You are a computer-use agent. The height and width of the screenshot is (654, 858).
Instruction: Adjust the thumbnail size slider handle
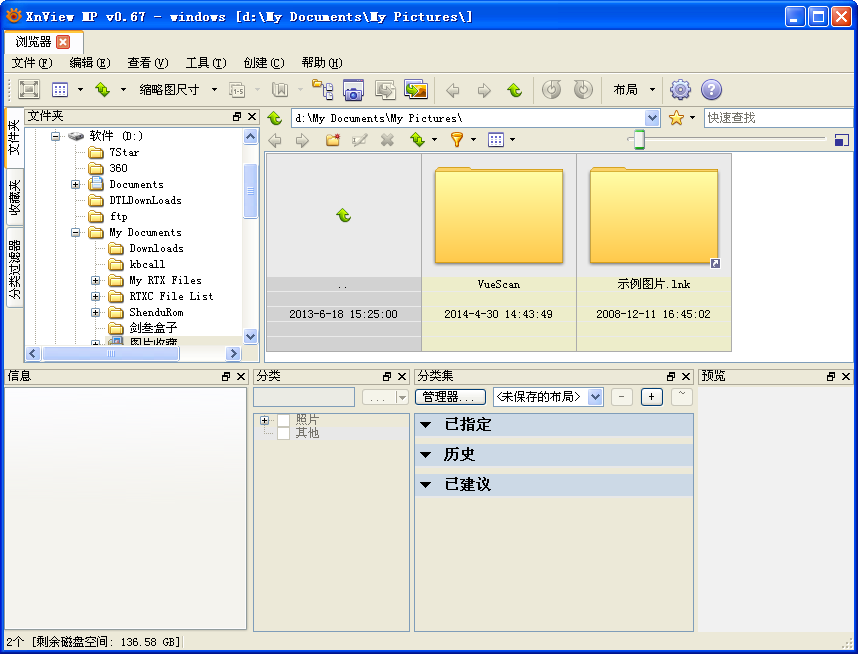639,140
